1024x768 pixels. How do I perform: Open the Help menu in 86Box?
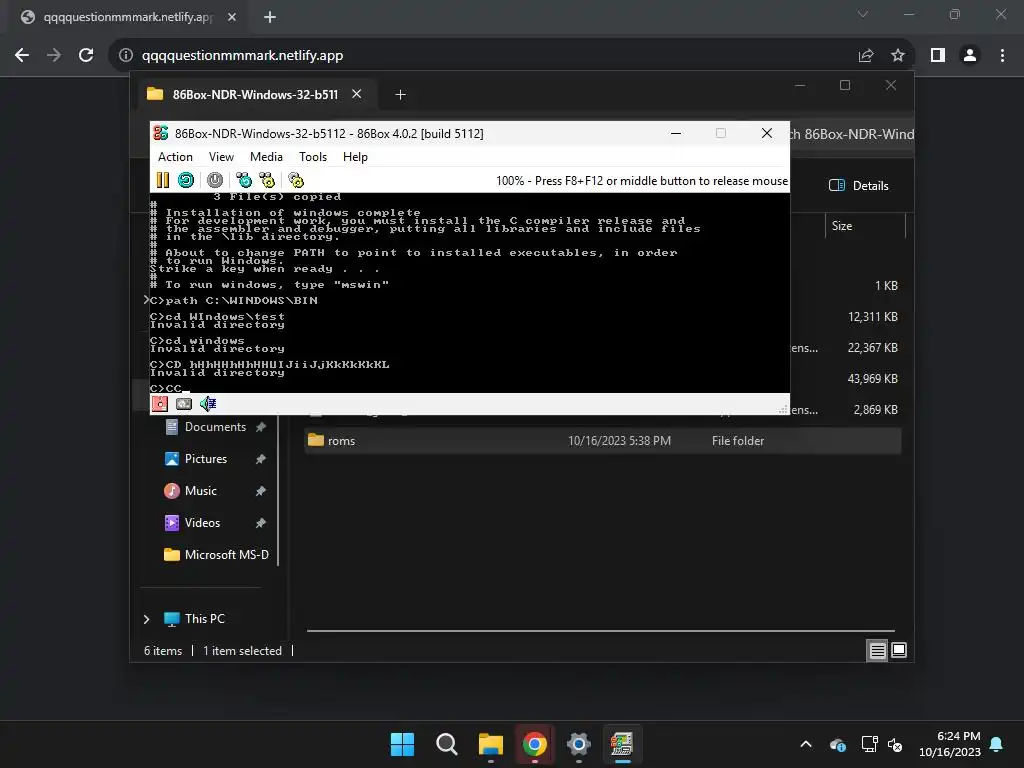(x=355, y=157)
